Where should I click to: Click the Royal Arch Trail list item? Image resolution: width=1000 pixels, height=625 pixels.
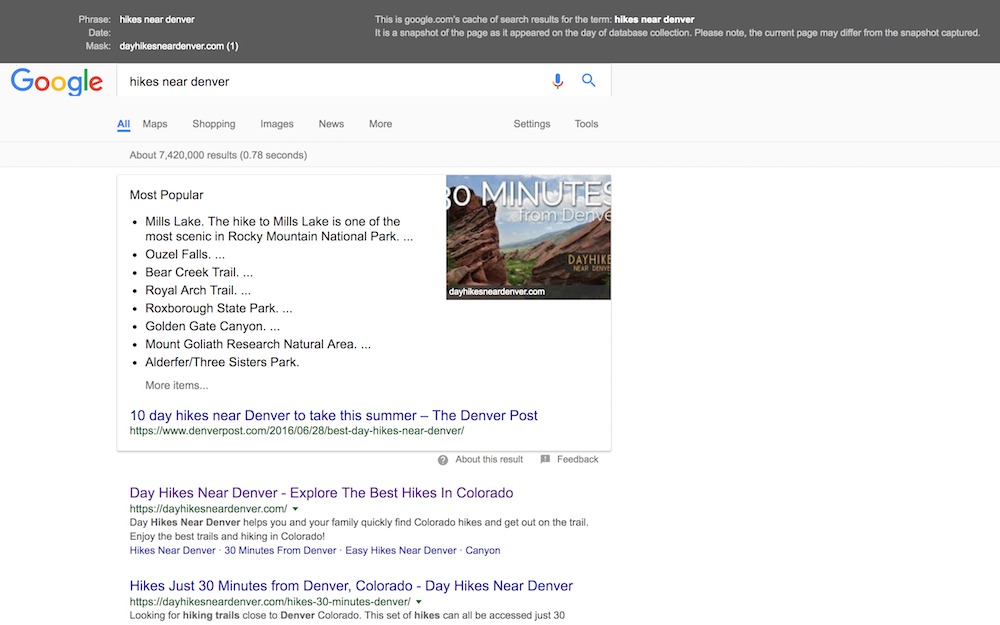(198, 290)
